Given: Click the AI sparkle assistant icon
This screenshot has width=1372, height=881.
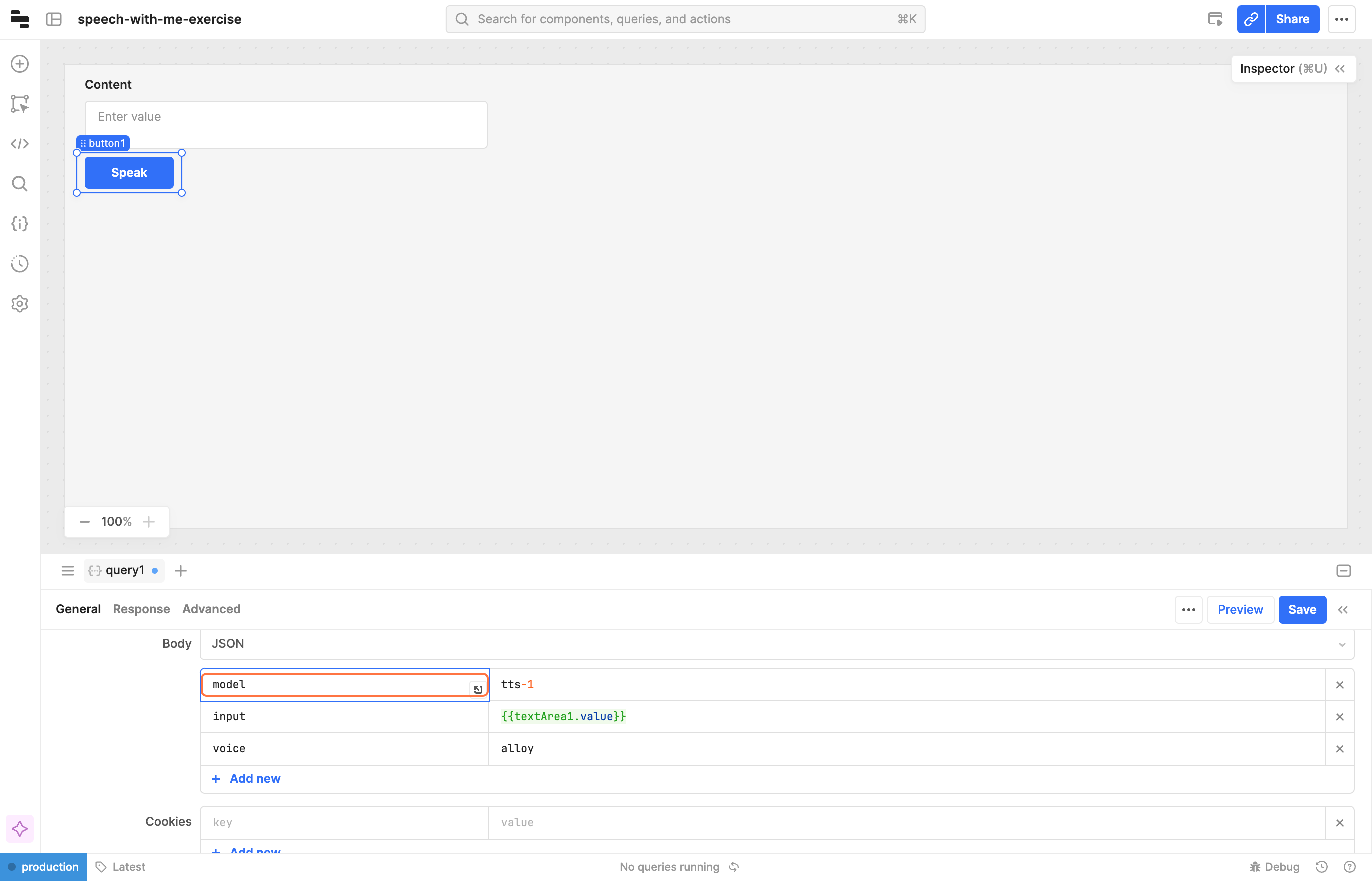Looking at the screenshot, I should click(20, 829).
